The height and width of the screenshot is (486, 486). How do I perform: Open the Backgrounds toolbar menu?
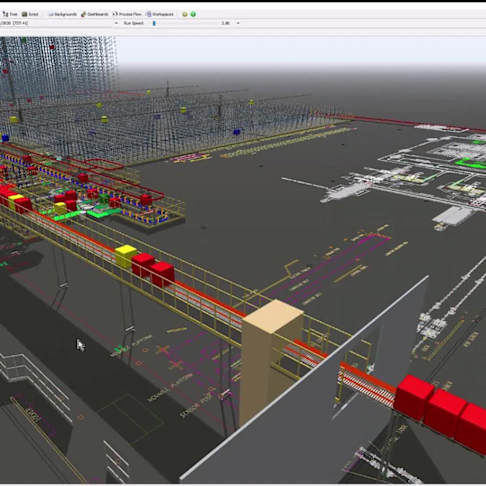pos(62,14)
